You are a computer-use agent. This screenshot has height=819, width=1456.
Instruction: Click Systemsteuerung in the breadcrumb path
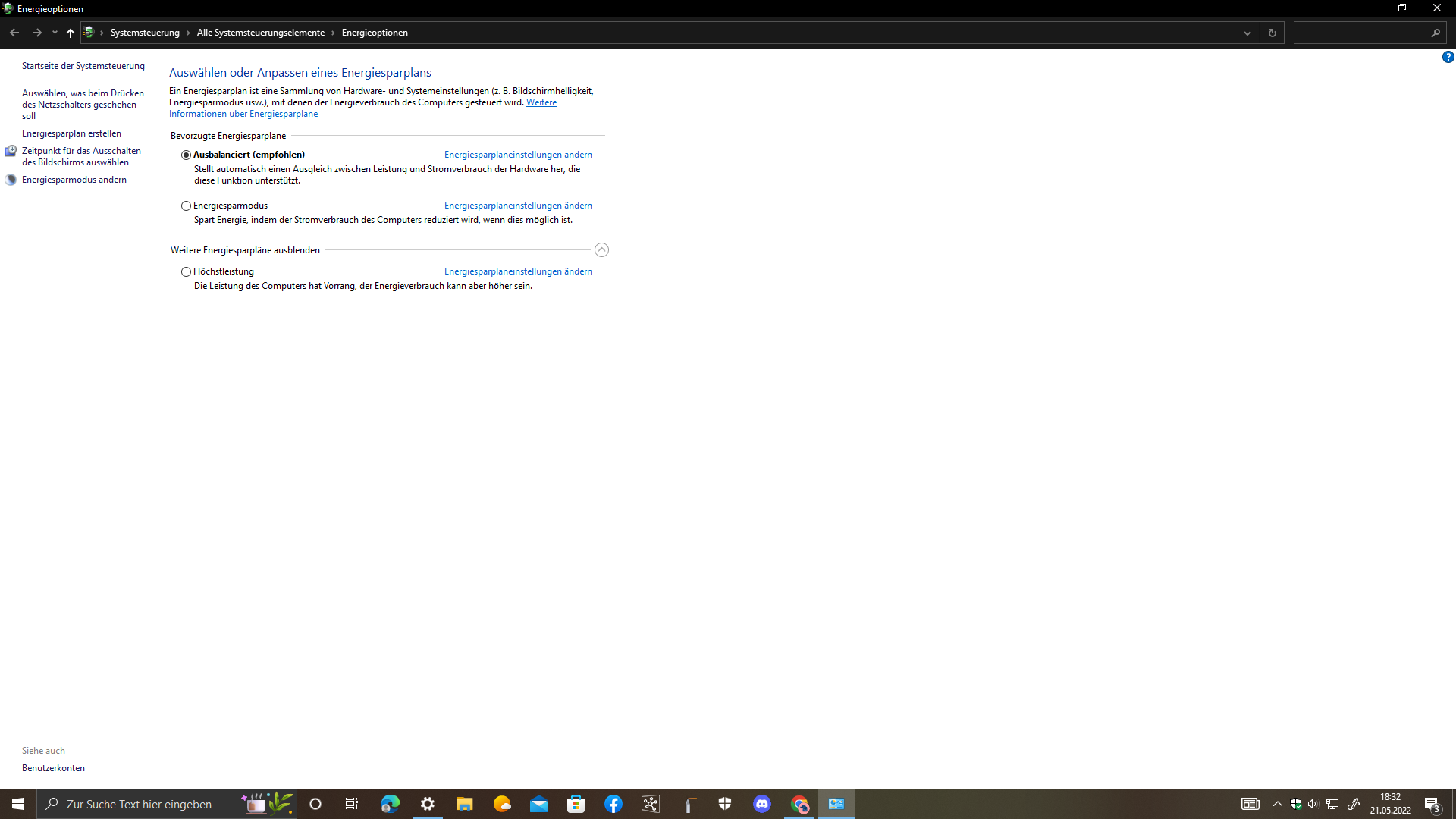pos(145,33)
